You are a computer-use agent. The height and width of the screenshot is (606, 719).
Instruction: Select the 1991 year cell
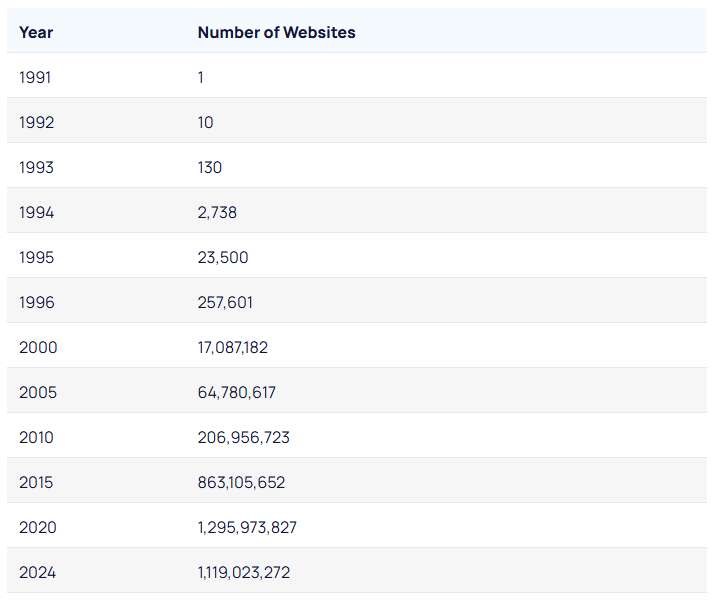point(36,77)
